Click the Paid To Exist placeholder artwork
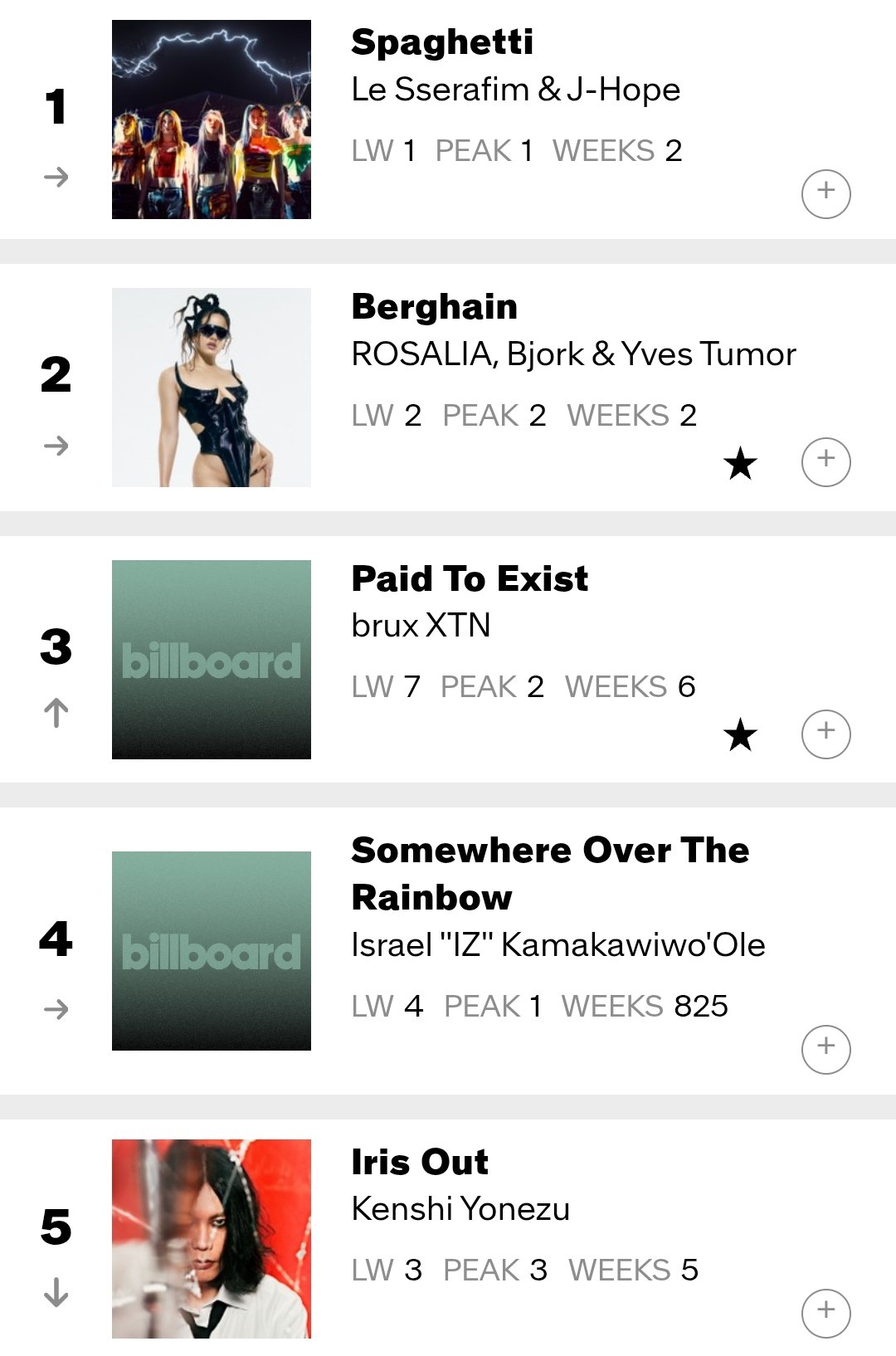Image resolution: width=896 pixels, height=1356 pixels. click(x=212, y=660)
